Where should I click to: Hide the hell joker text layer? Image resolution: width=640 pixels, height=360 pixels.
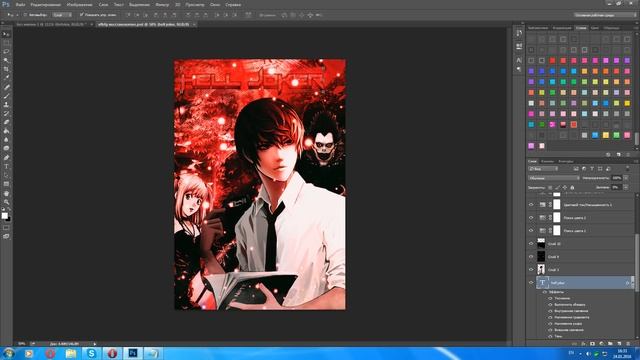tap(531, 282)
